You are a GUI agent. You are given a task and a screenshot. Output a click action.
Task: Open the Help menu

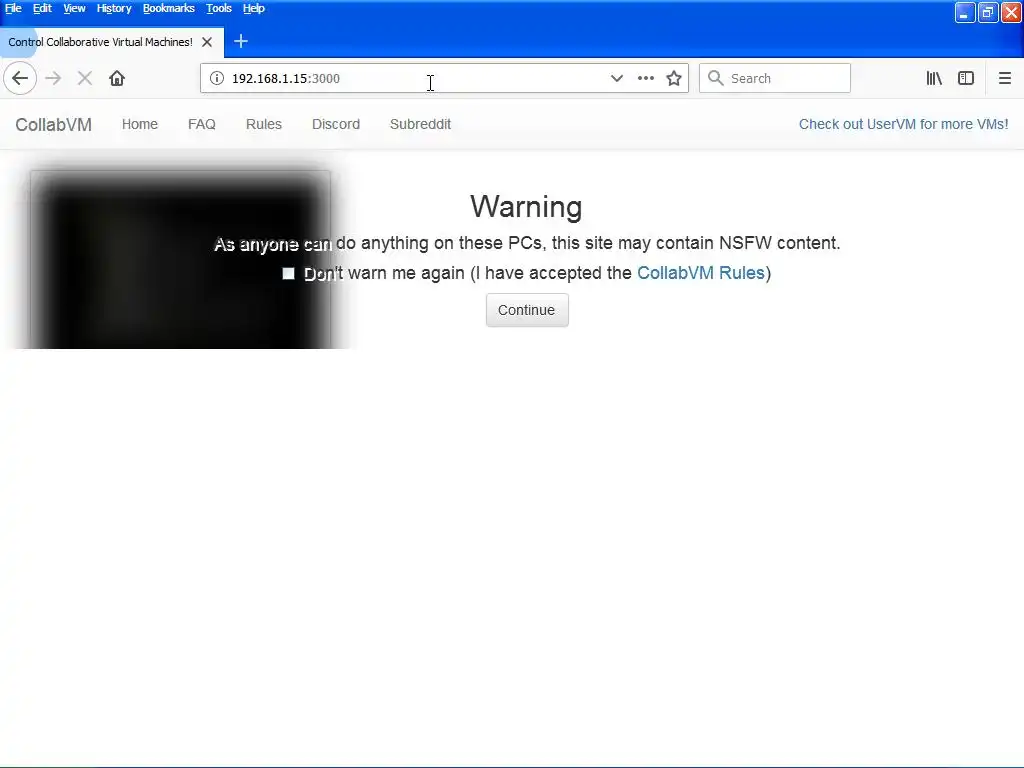click(253, 8)
